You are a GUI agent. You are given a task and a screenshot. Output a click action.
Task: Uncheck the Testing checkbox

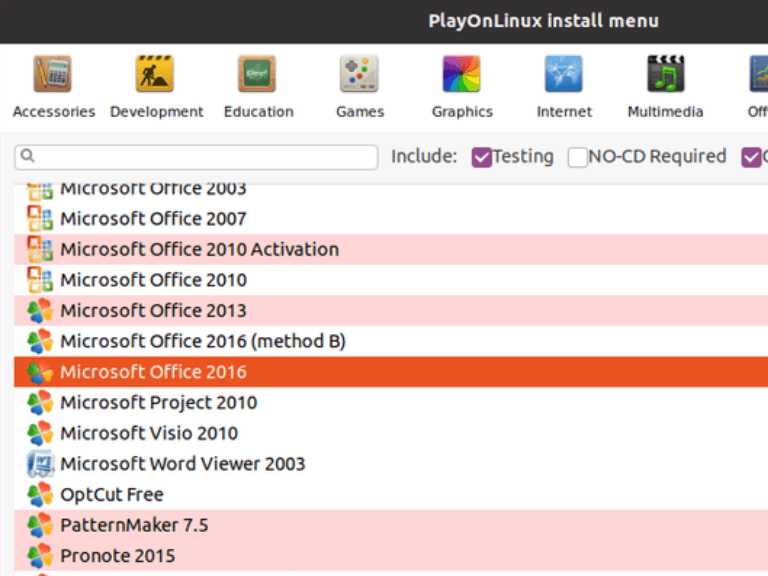(x=481, y=157)
